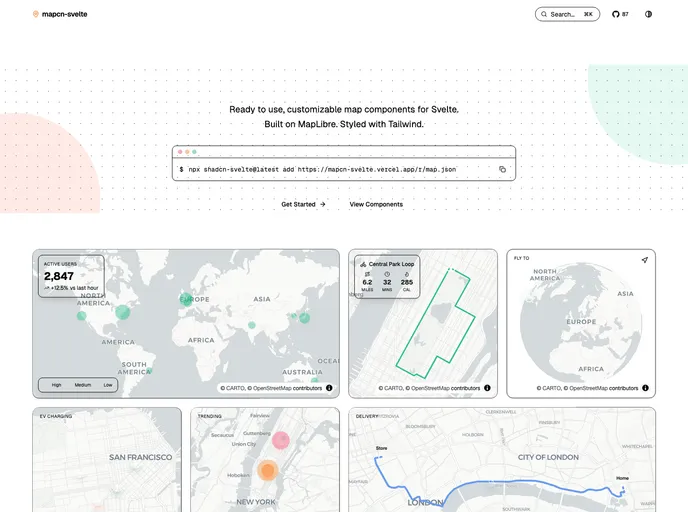Screen dimensions: 688x512
Task: Open attribution info on Central Park card
Action: tap(487, 388)
